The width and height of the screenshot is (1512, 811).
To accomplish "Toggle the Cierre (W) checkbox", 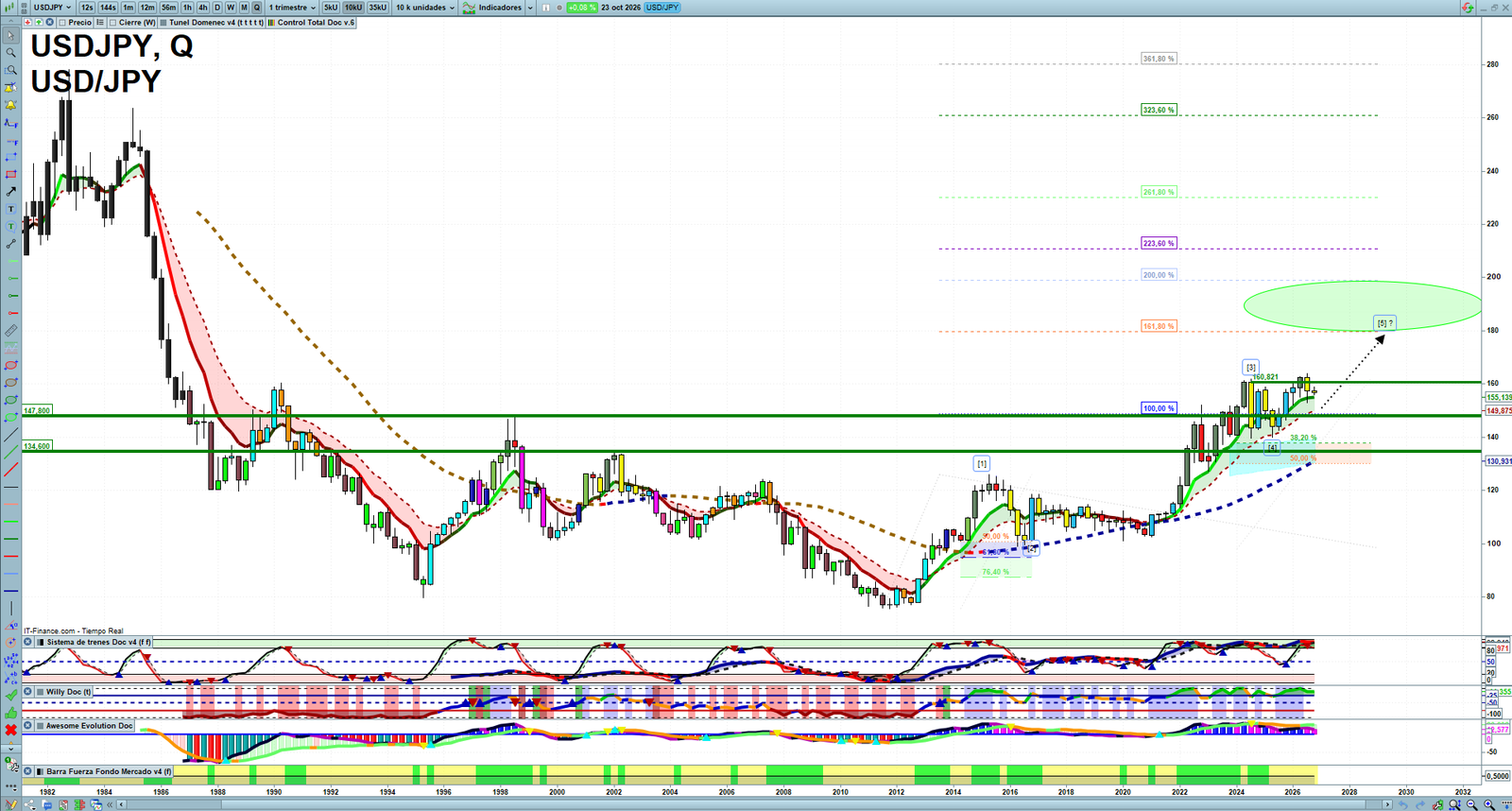I will pos(113,23).
